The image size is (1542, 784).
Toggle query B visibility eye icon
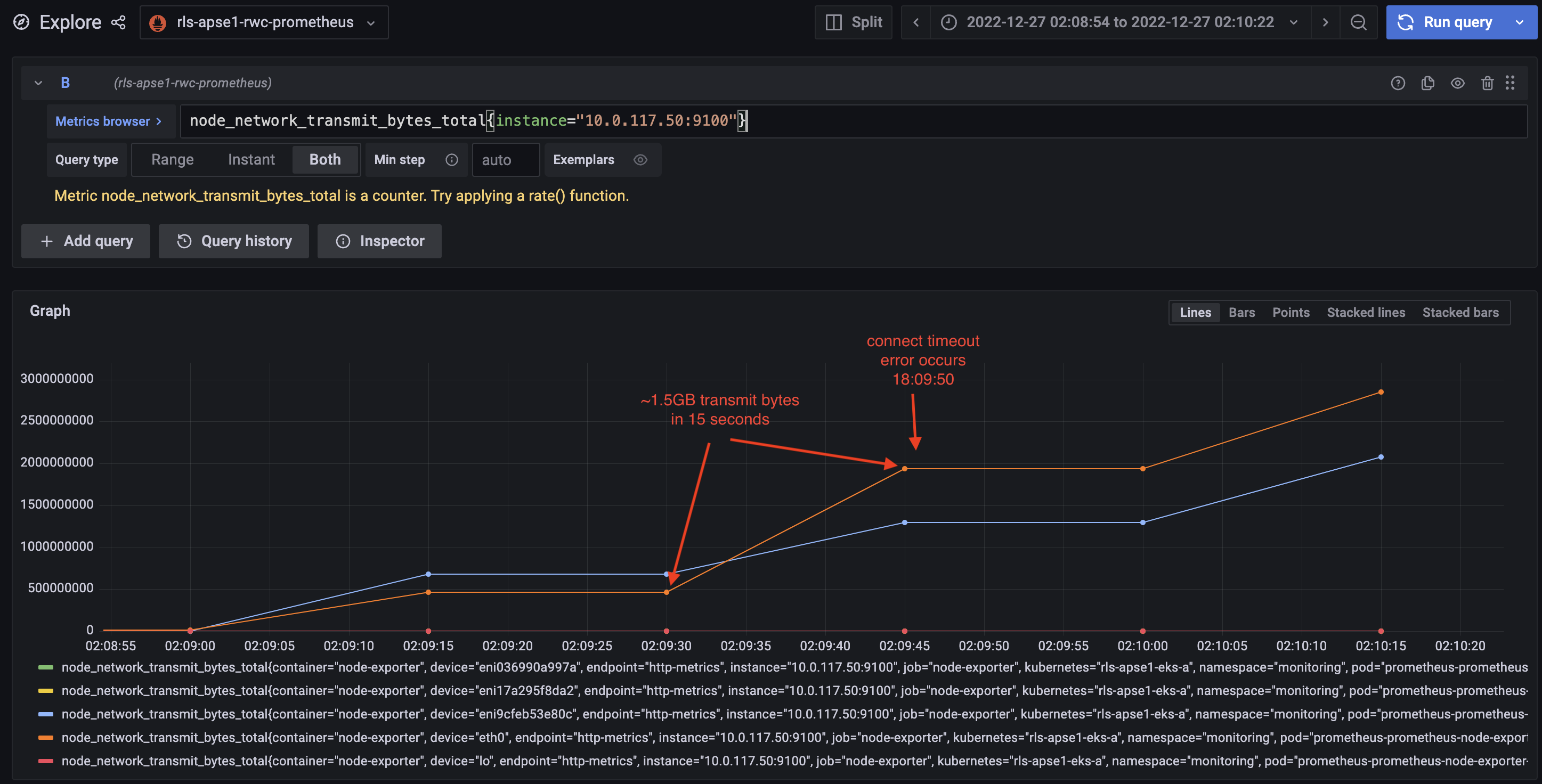point(1458,83)
